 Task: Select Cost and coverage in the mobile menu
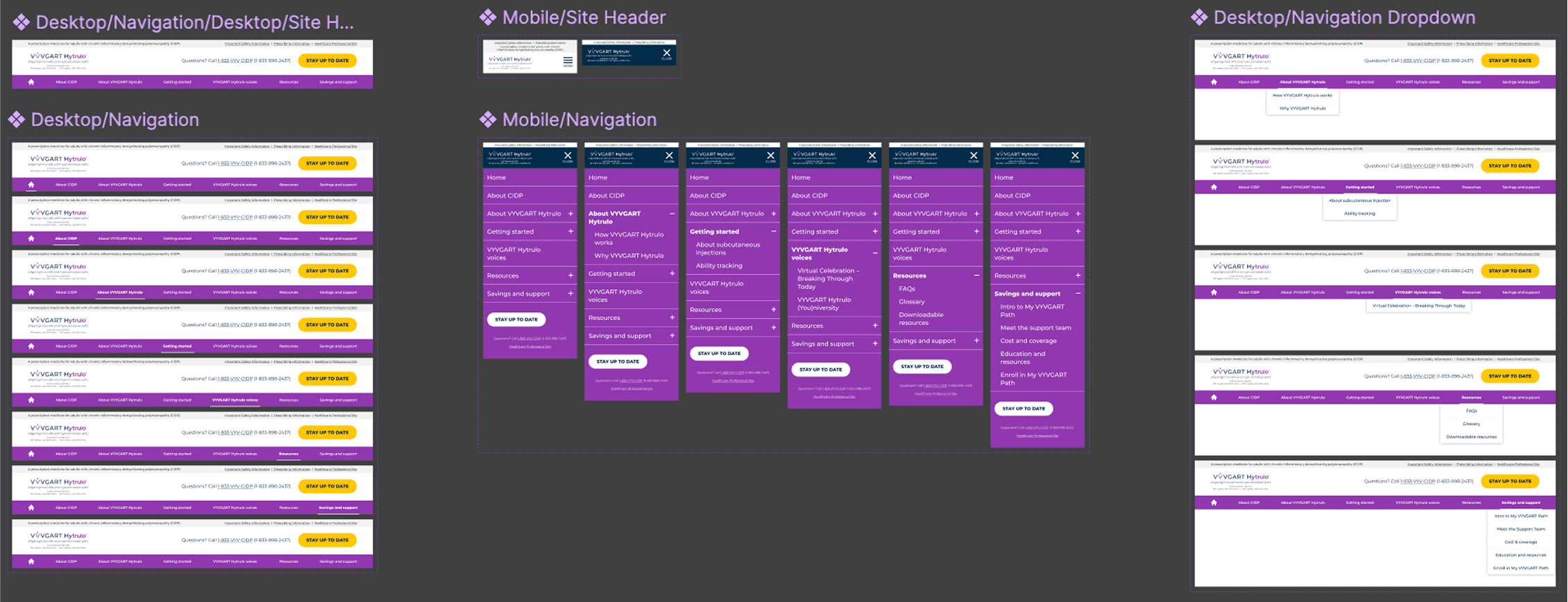[x=1028, y=341]
